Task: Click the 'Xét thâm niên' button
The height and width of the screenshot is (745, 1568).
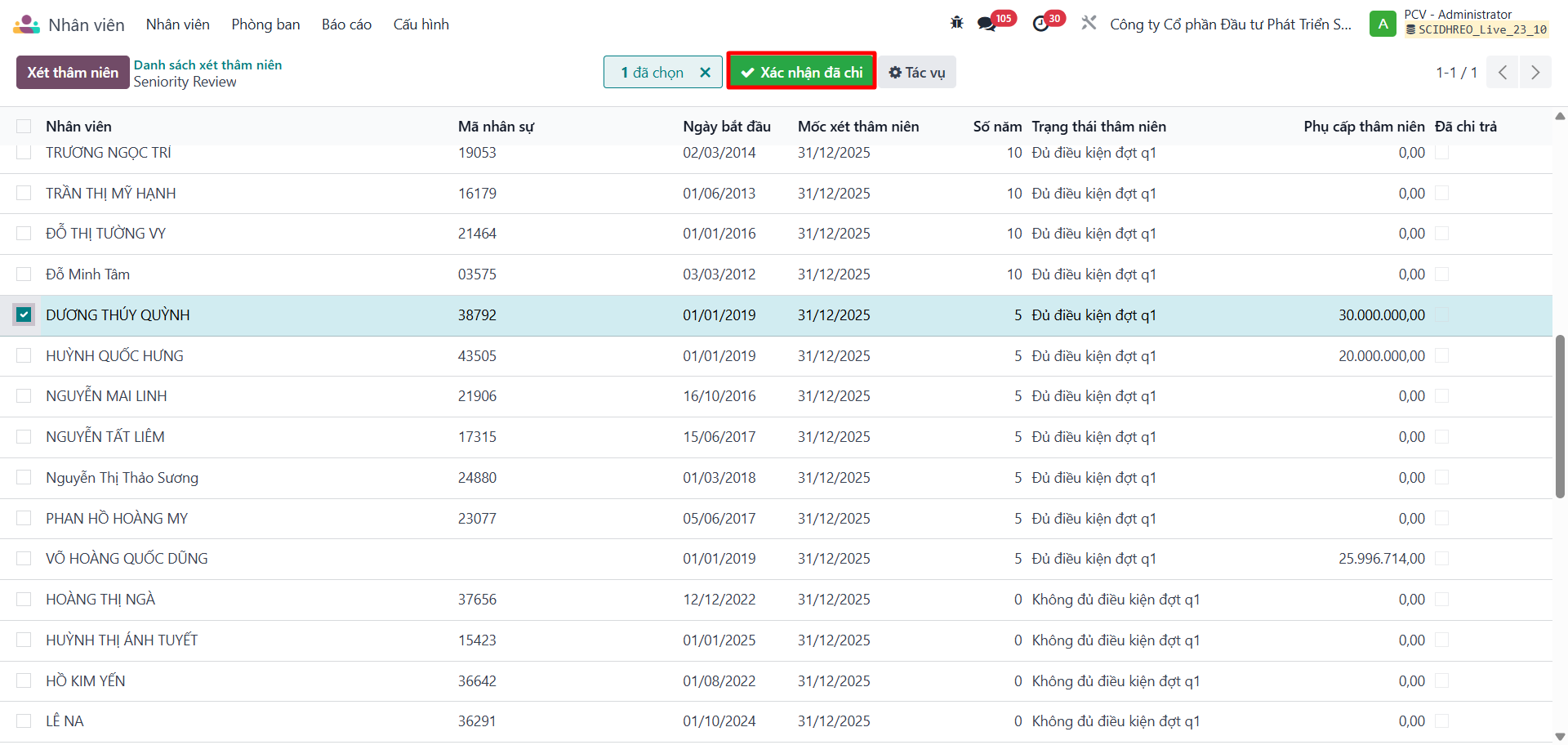Action: [73, 72]
